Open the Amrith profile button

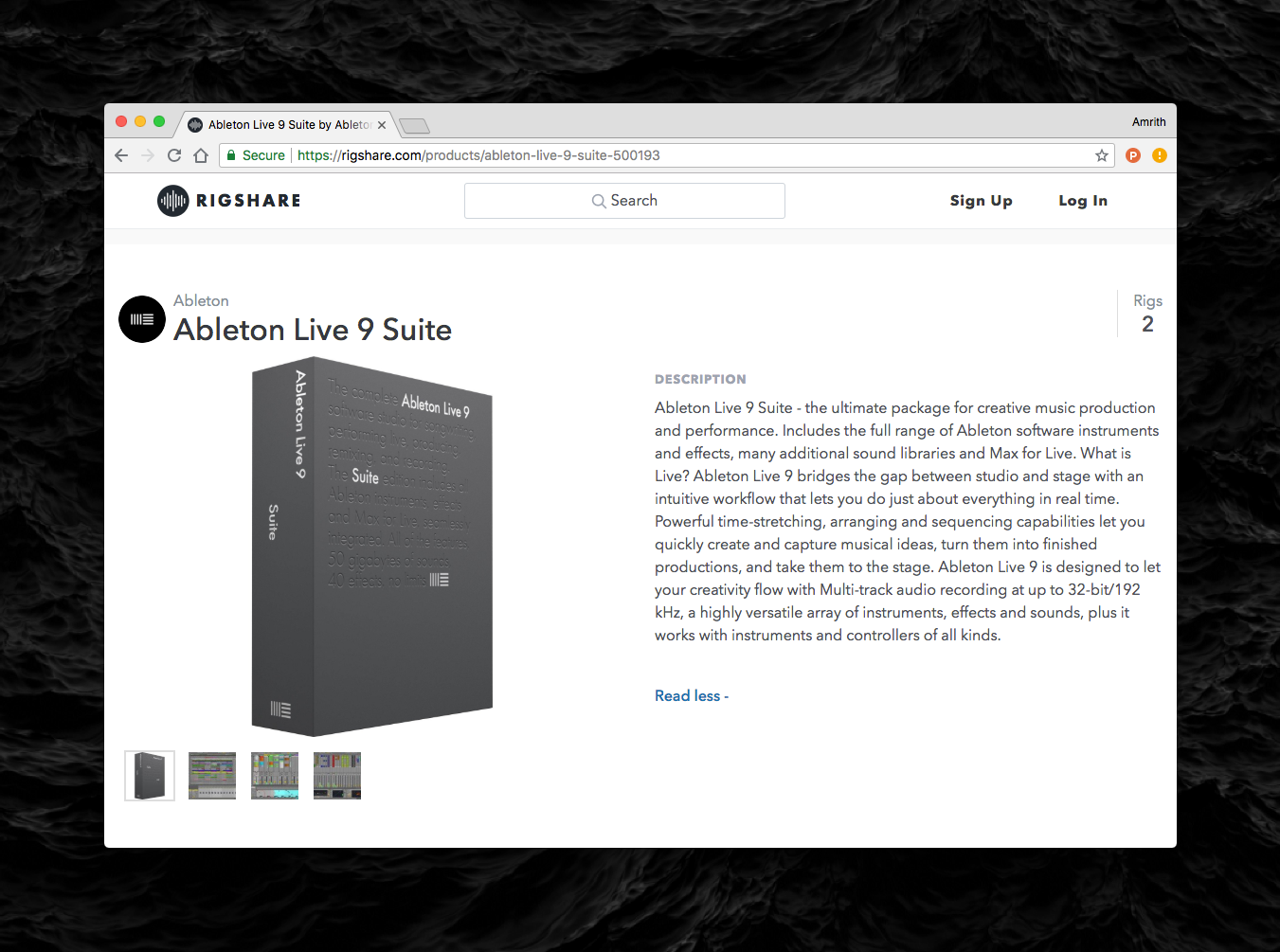(1148, 122)
